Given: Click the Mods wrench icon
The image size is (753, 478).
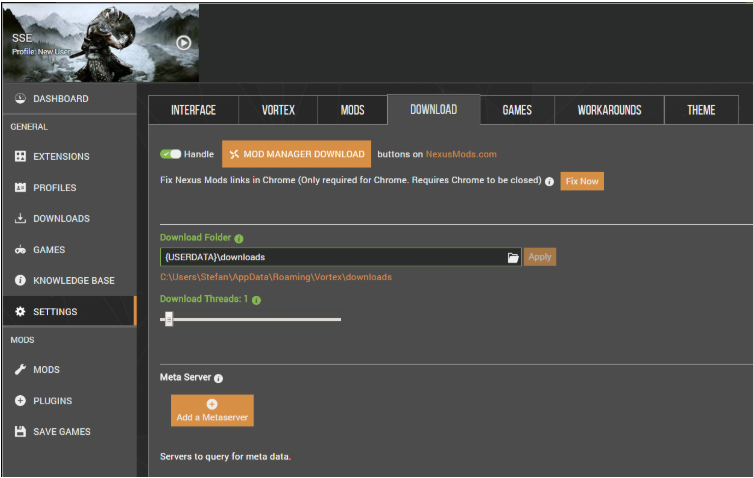Looking at the screenshot, I should click(20, 369).
